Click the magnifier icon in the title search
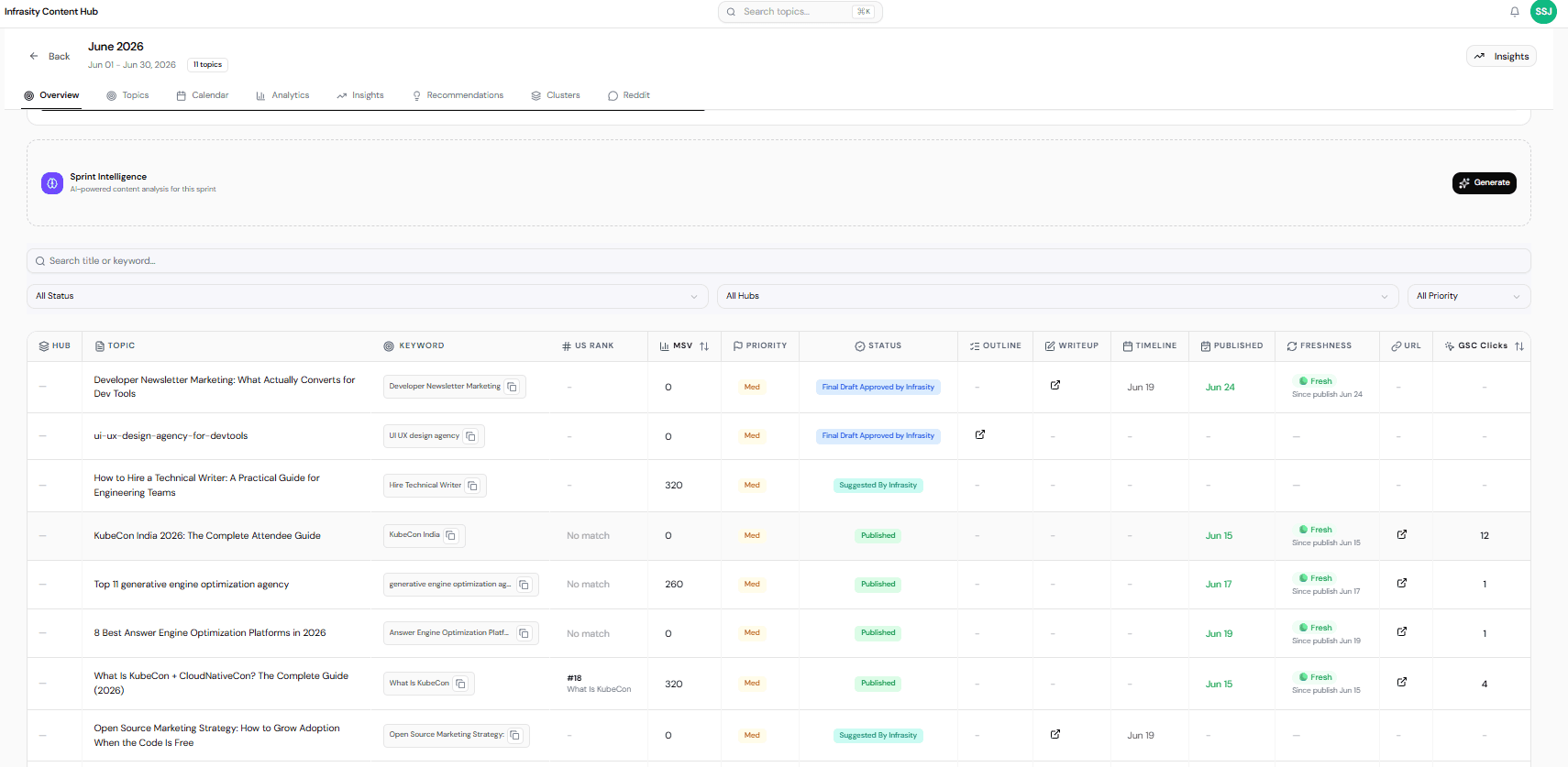 [40, 261]
